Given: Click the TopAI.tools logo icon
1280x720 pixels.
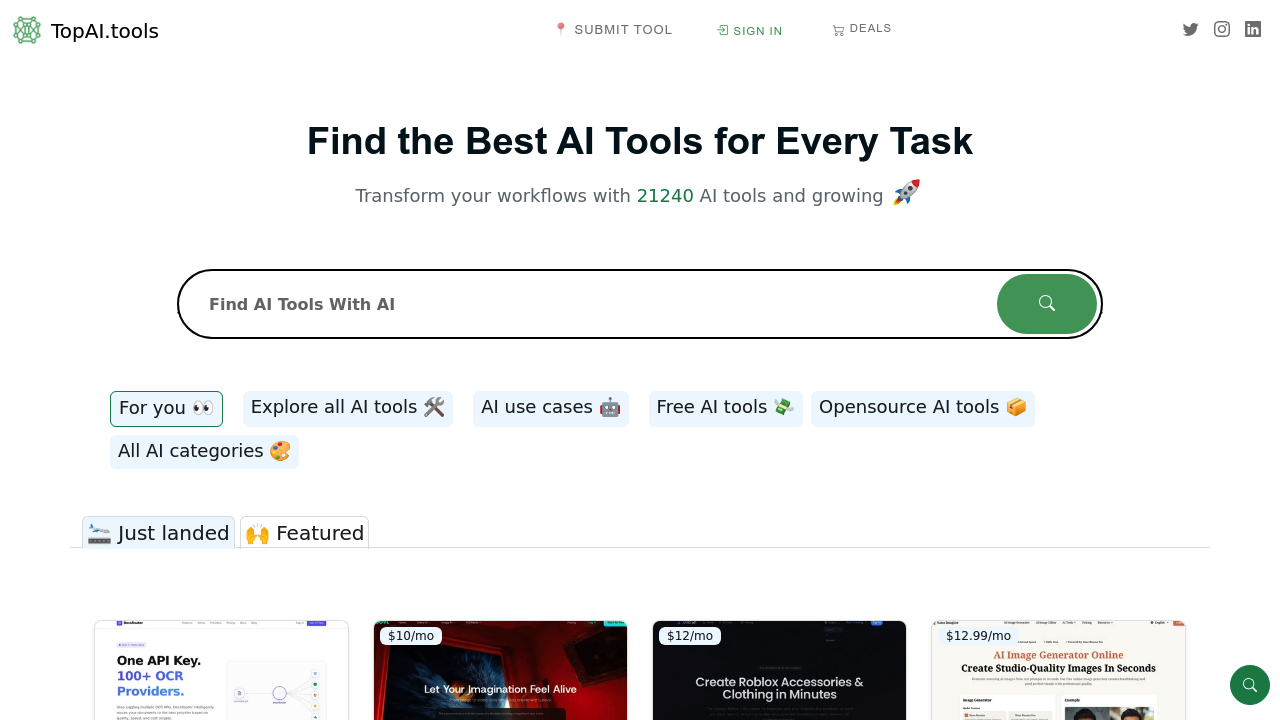Looking at the screenshot, I should 26,30.
